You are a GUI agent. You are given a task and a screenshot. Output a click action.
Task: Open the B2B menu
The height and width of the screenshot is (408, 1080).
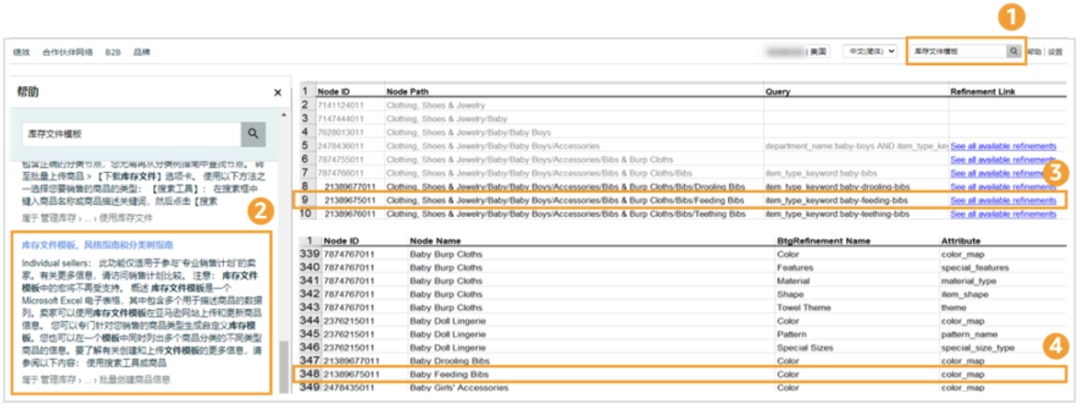pos(112,52)
